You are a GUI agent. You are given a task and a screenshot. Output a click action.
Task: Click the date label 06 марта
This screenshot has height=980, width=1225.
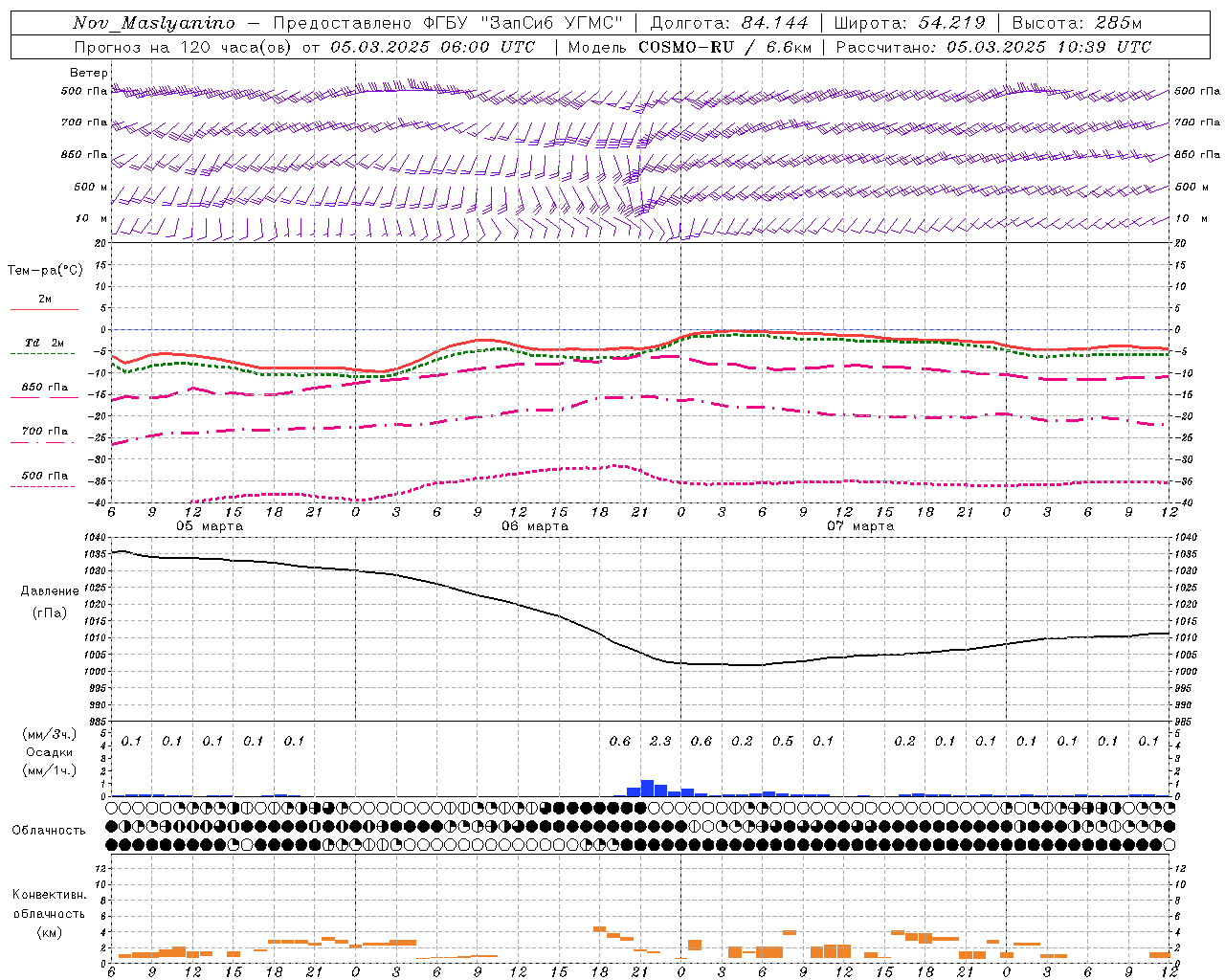535,526
